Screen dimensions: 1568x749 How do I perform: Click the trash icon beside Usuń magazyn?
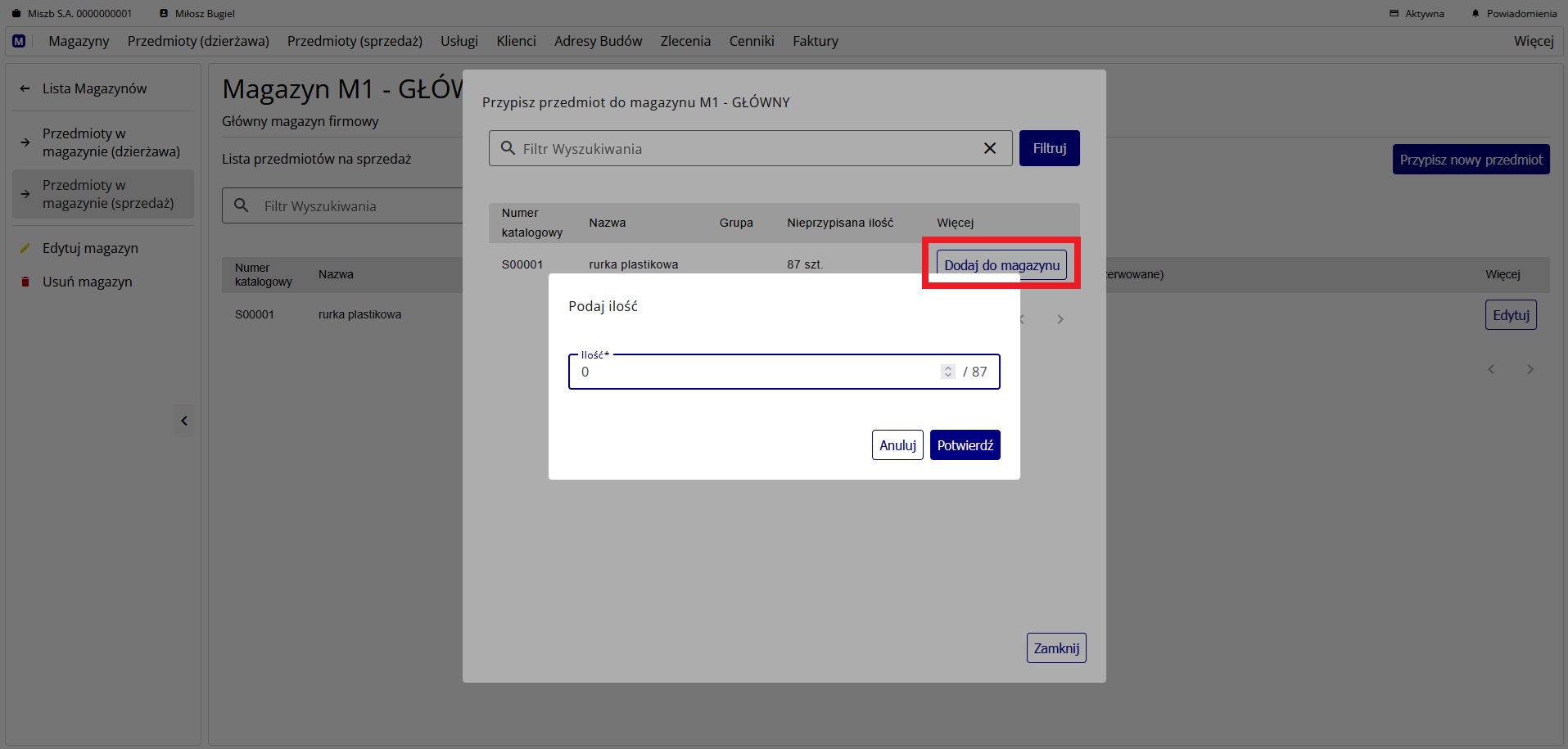[x=25, y=282]
